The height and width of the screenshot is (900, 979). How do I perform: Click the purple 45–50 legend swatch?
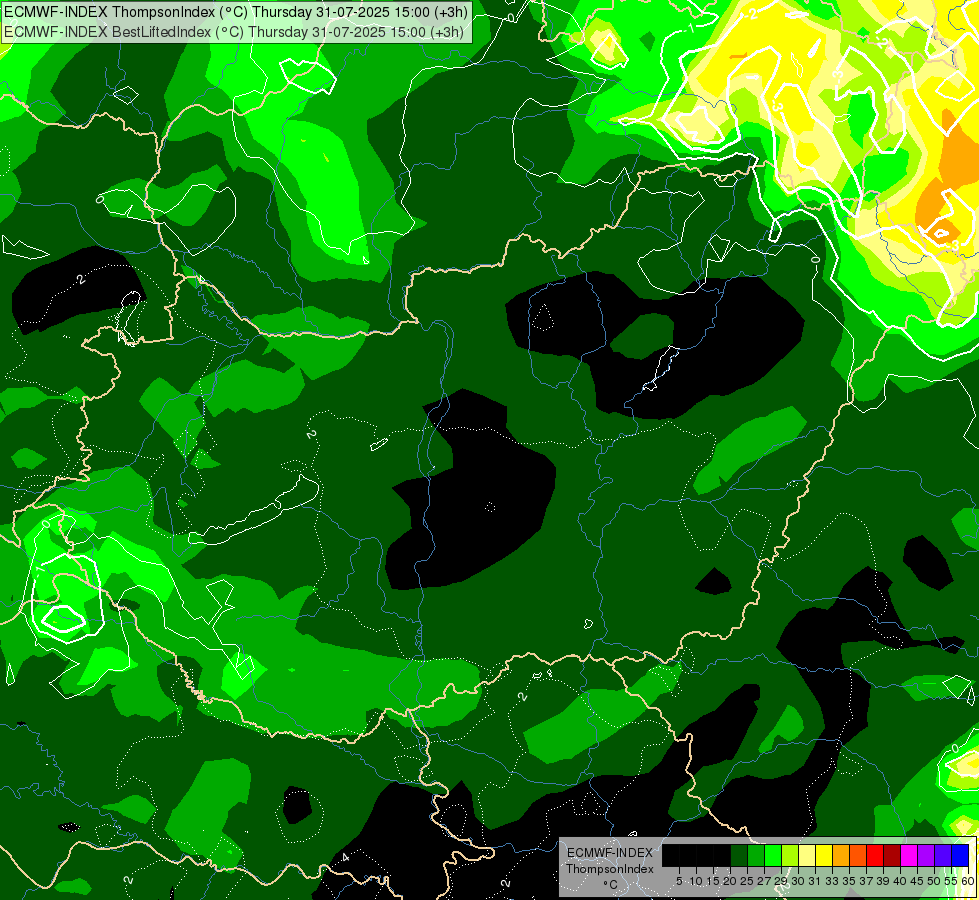pos(926,855)
